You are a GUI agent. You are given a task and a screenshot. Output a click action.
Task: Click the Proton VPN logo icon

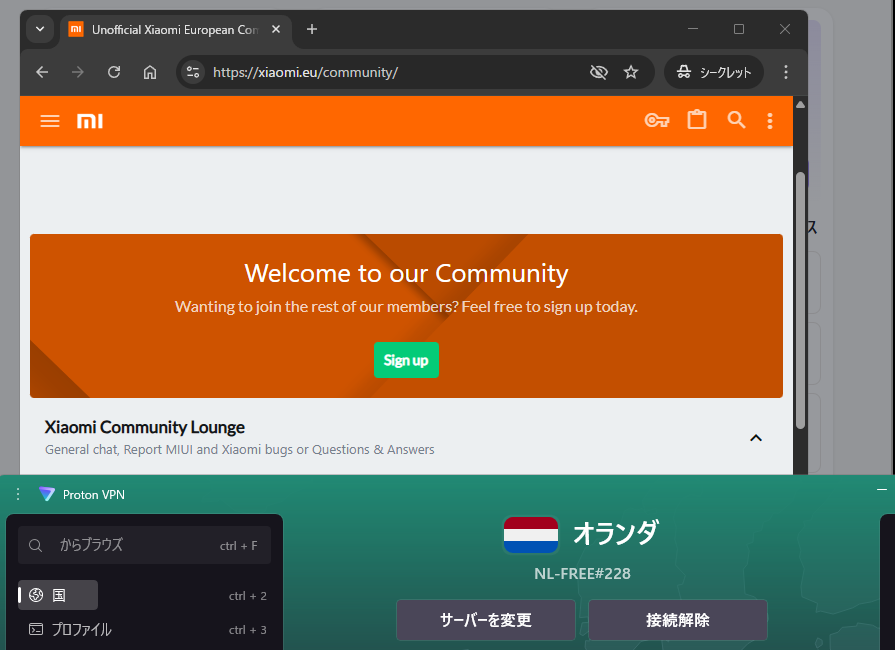point(47,494)
